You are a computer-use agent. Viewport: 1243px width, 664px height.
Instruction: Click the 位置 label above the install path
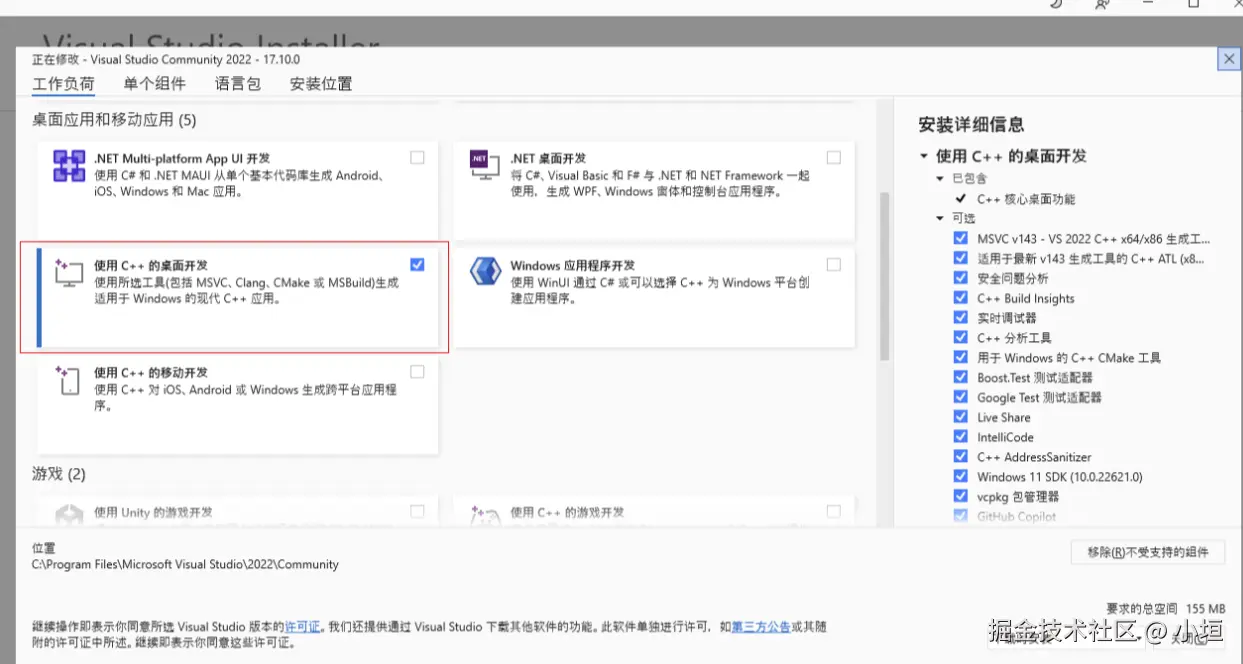[x=44, y=548]
